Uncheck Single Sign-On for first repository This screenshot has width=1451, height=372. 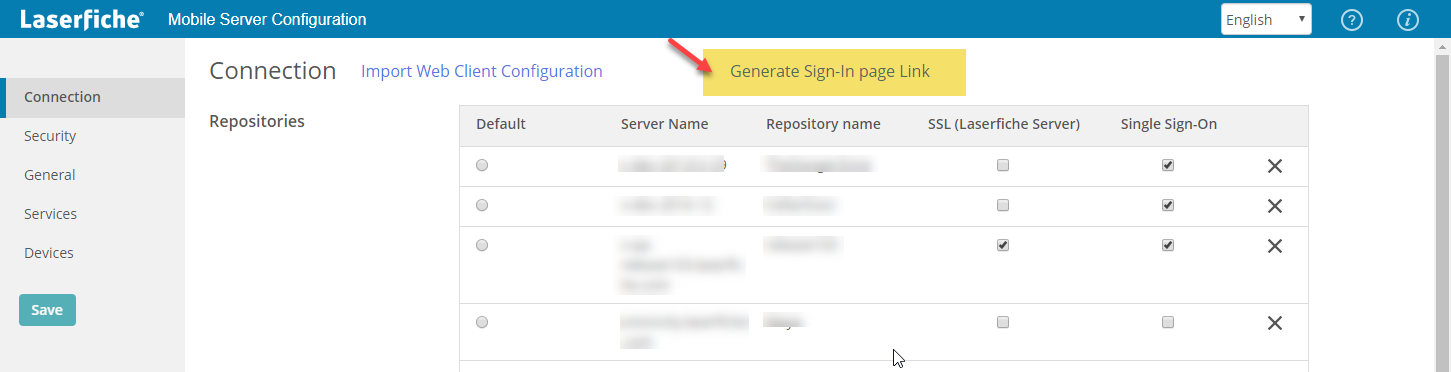[x=1168, y=166]
